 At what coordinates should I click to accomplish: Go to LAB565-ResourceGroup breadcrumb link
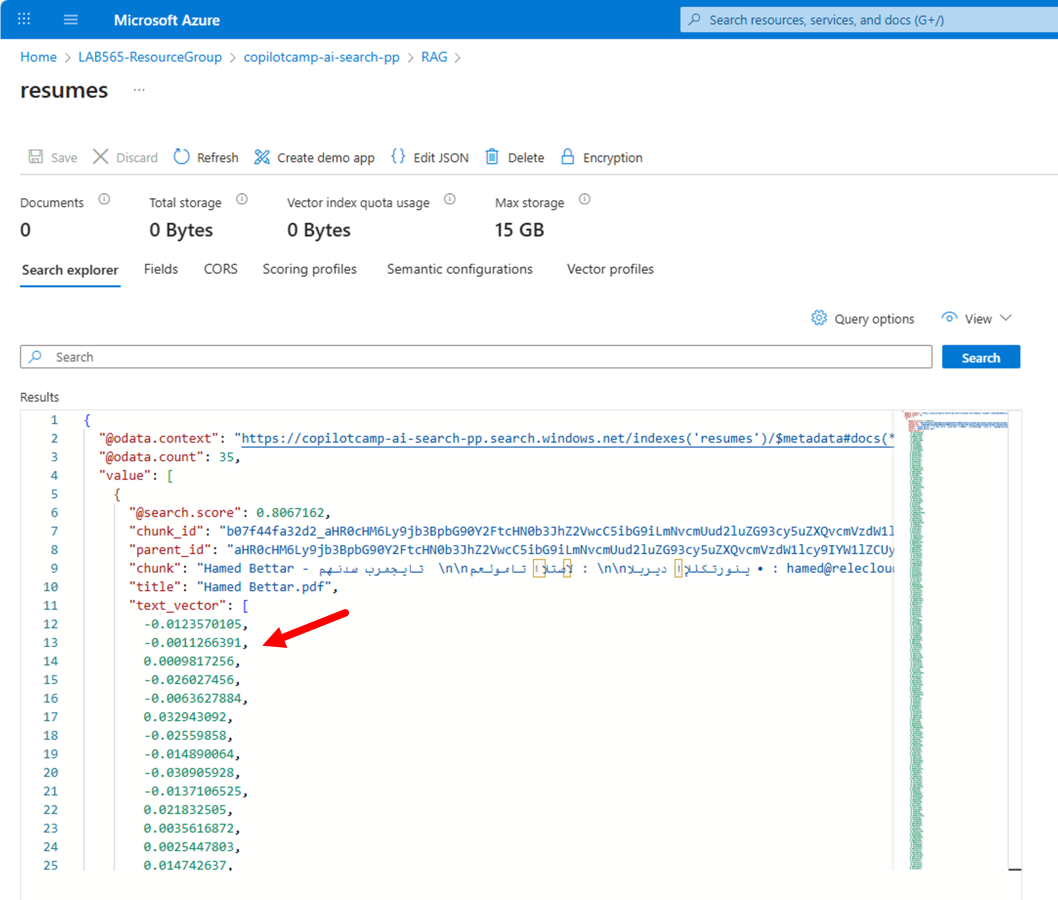click(x=150, y=57)
